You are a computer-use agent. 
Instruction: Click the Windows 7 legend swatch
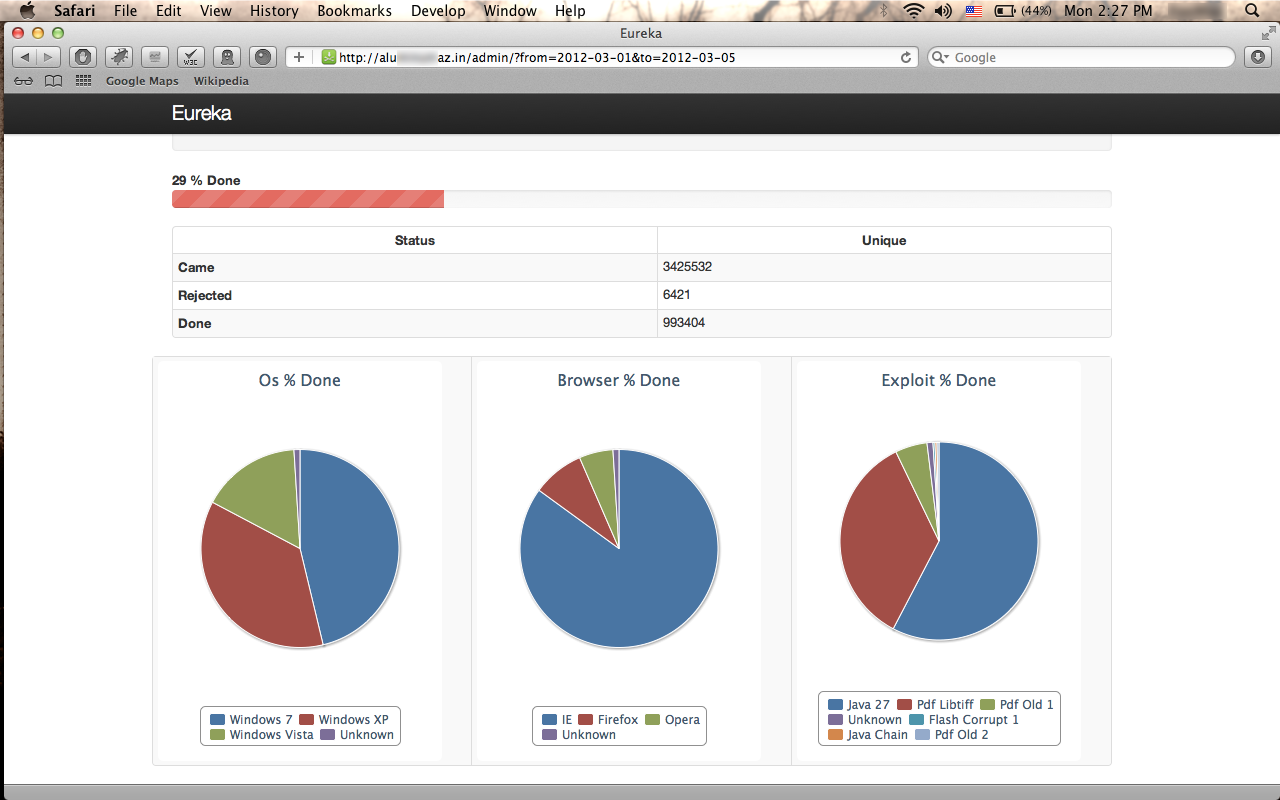coord(217,719)
